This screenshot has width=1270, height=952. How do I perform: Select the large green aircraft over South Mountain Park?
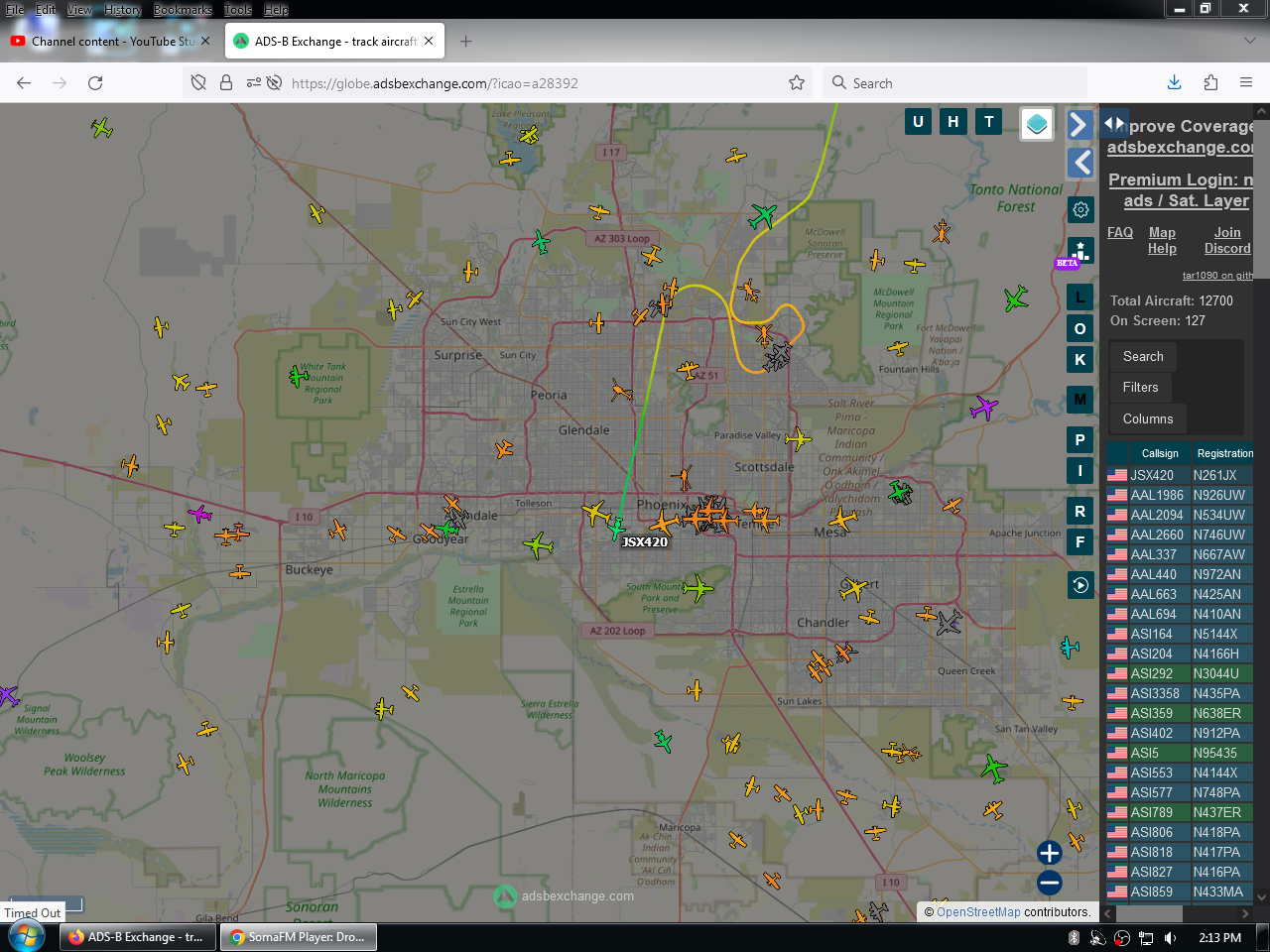click(x=698, y=588)
